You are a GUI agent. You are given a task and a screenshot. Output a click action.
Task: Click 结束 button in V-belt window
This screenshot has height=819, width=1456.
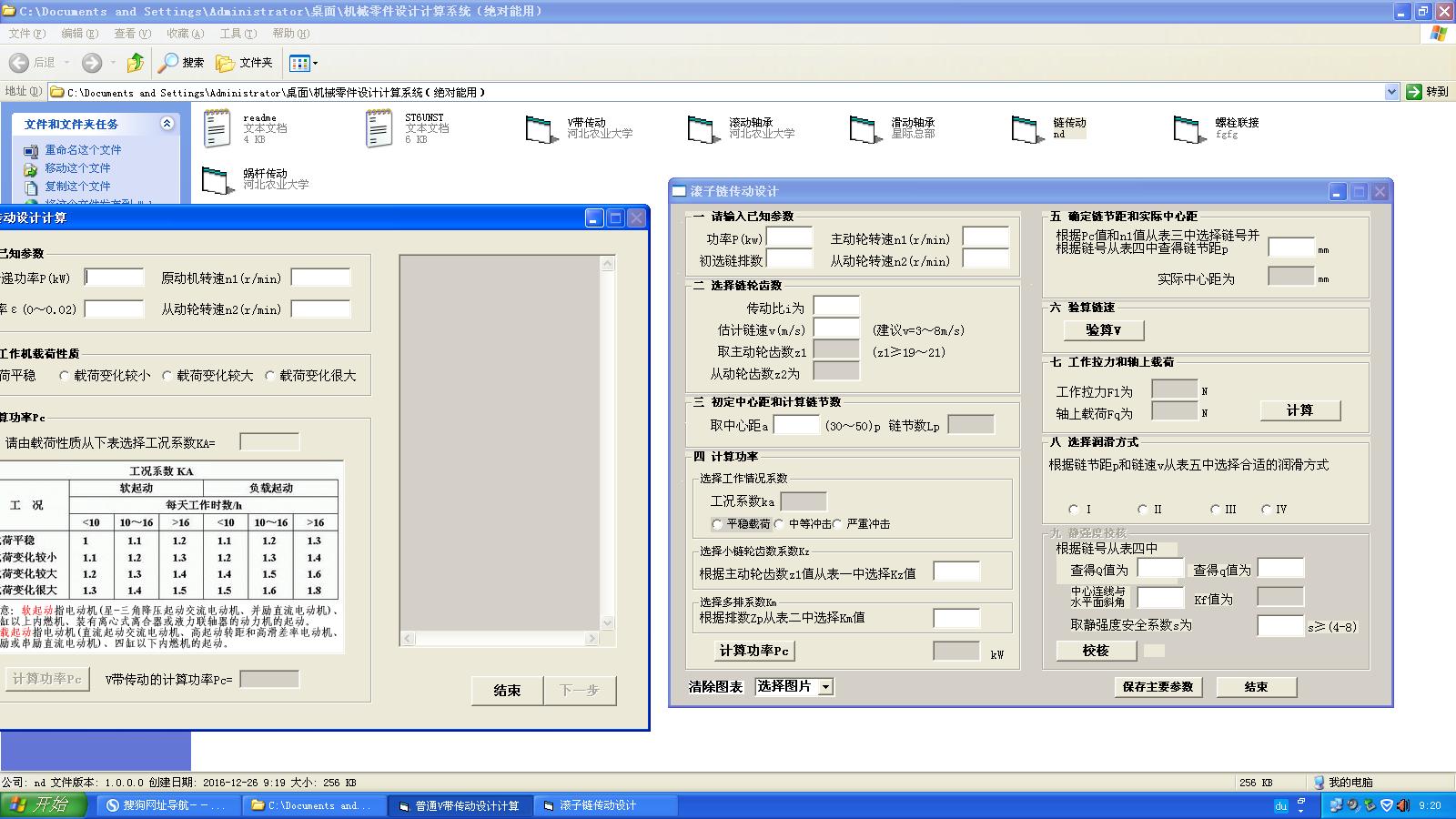pos(507,691)
